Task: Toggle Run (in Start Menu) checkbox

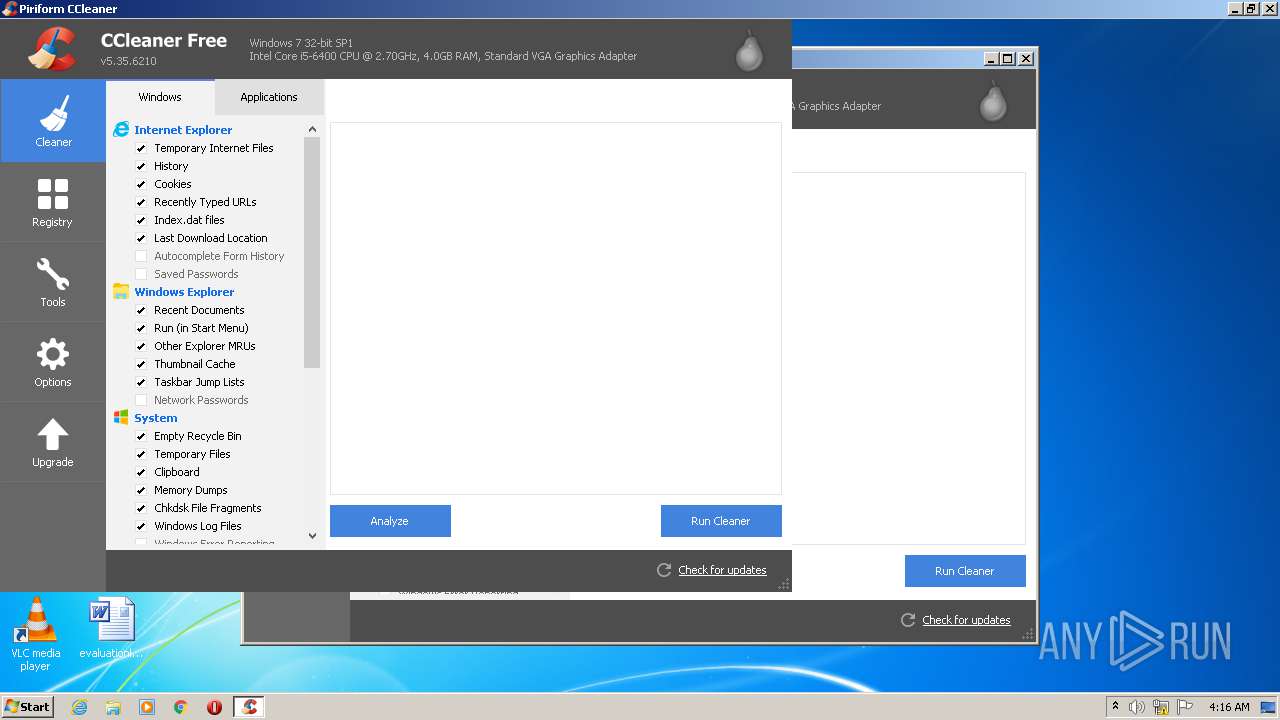Action: click(141, 328)
